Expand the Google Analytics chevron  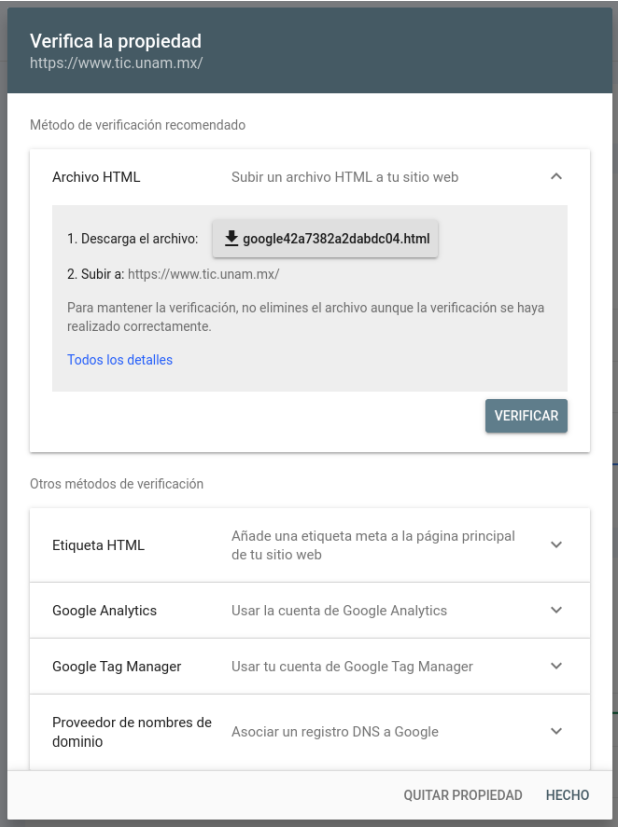[556, 610]
